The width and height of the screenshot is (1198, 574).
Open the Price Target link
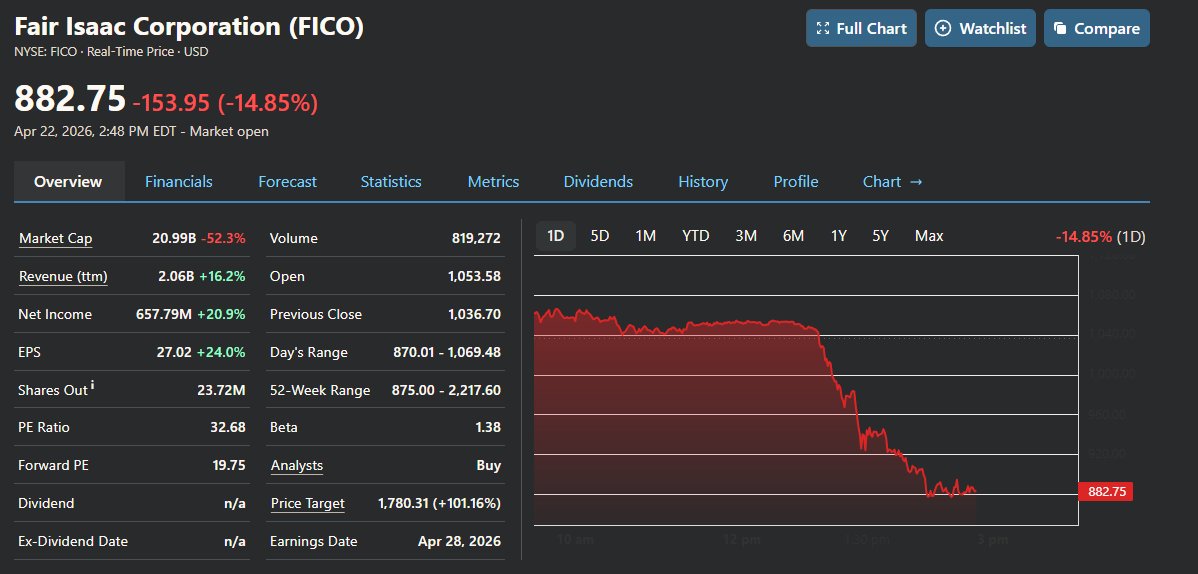tap(307, 504)
